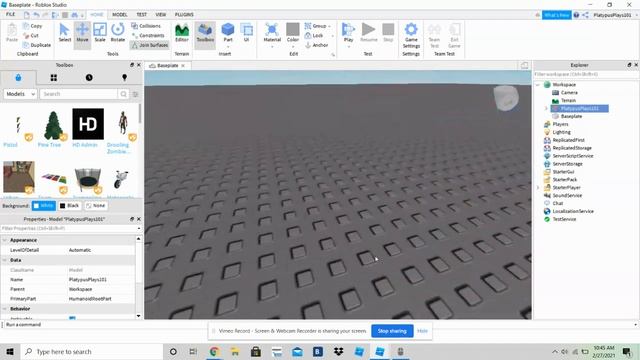Click the Paste clipboard icon
The width and height of the screenshot is (640, 360).
click(x=12, y=33)
